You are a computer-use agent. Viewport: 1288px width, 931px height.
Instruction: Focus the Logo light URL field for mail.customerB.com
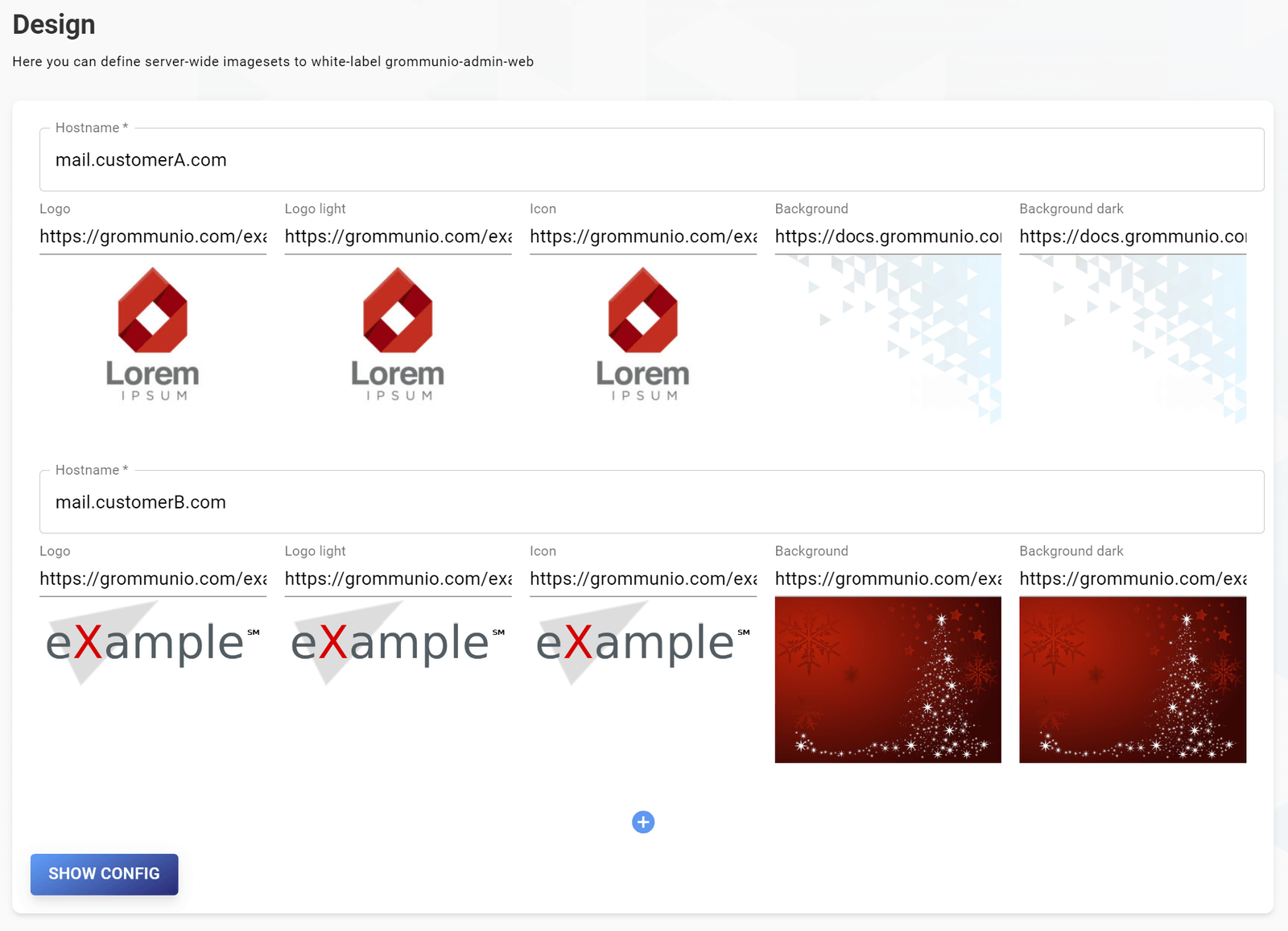click(x=398, y=579)
